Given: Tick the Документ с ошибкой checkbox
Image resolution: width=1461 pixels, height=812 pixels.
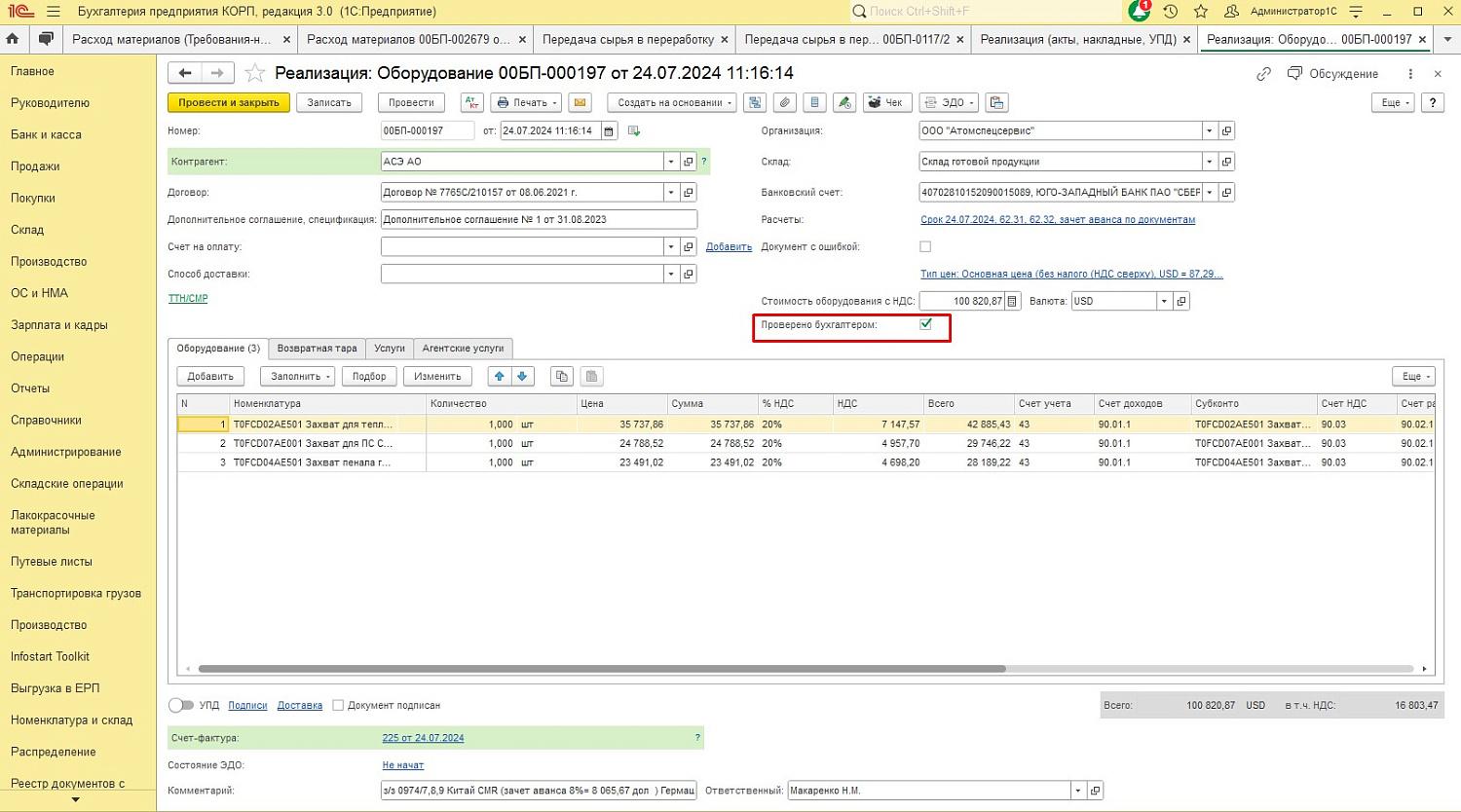Looking at the screenshot, I should [925, 246].
